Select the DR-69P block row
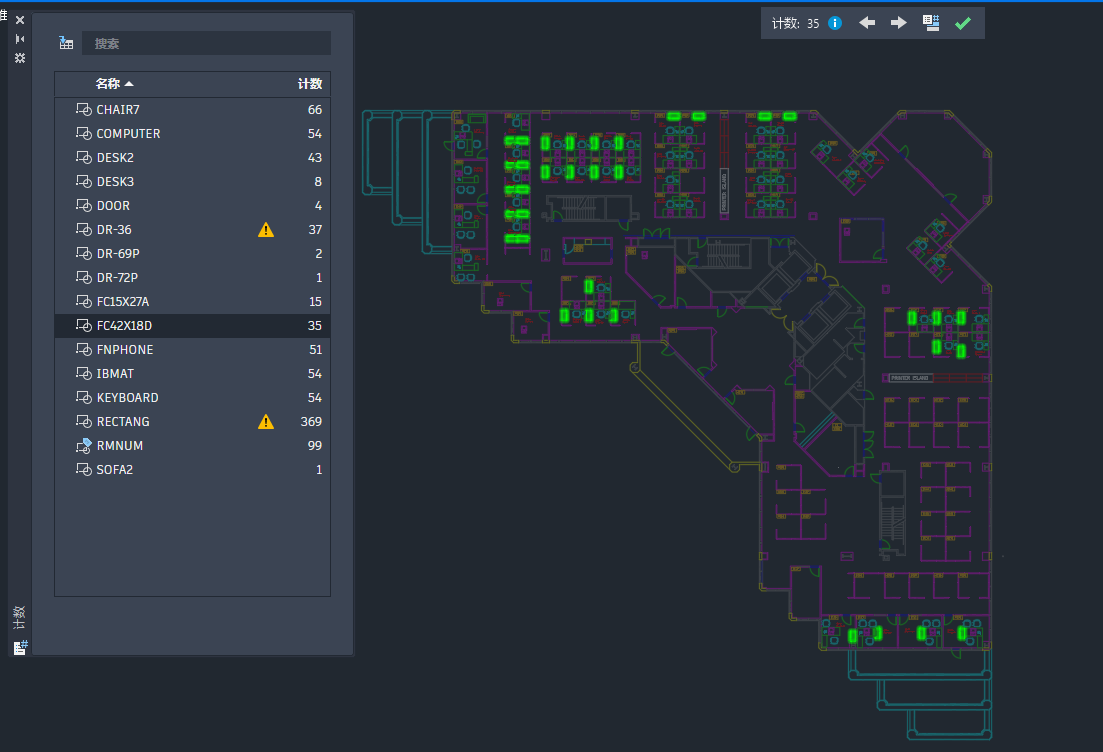 192,253
